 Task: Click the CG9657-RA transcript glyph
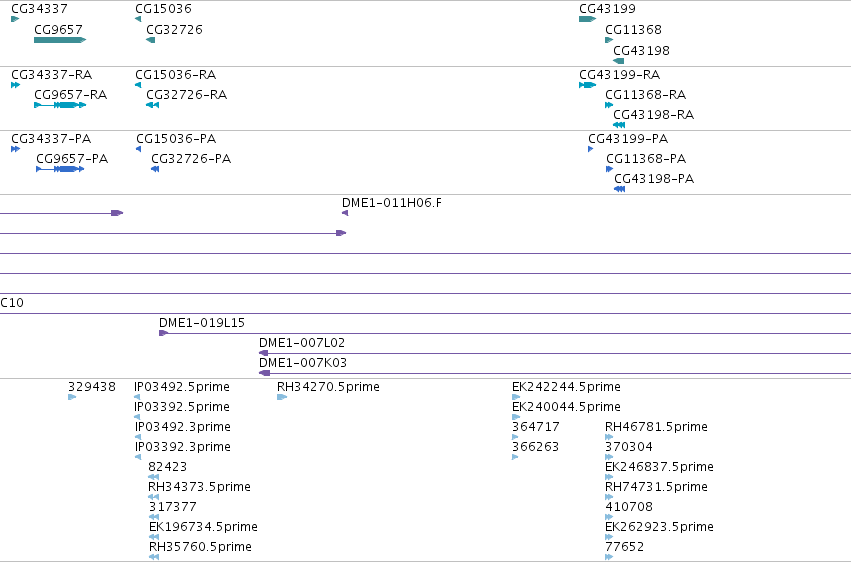(60, 105)
